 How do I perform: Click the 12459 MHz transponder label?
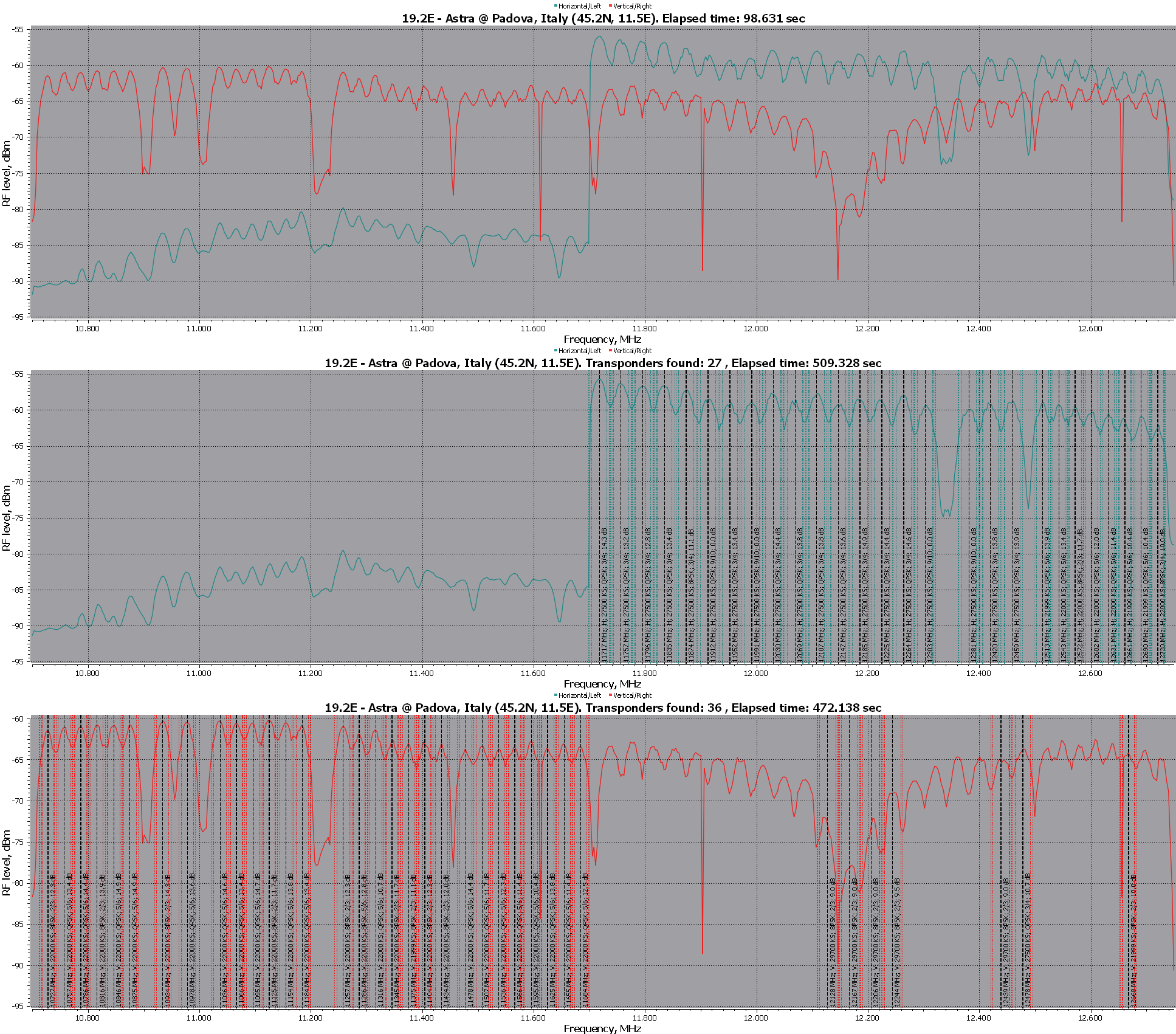point(1017,595)
